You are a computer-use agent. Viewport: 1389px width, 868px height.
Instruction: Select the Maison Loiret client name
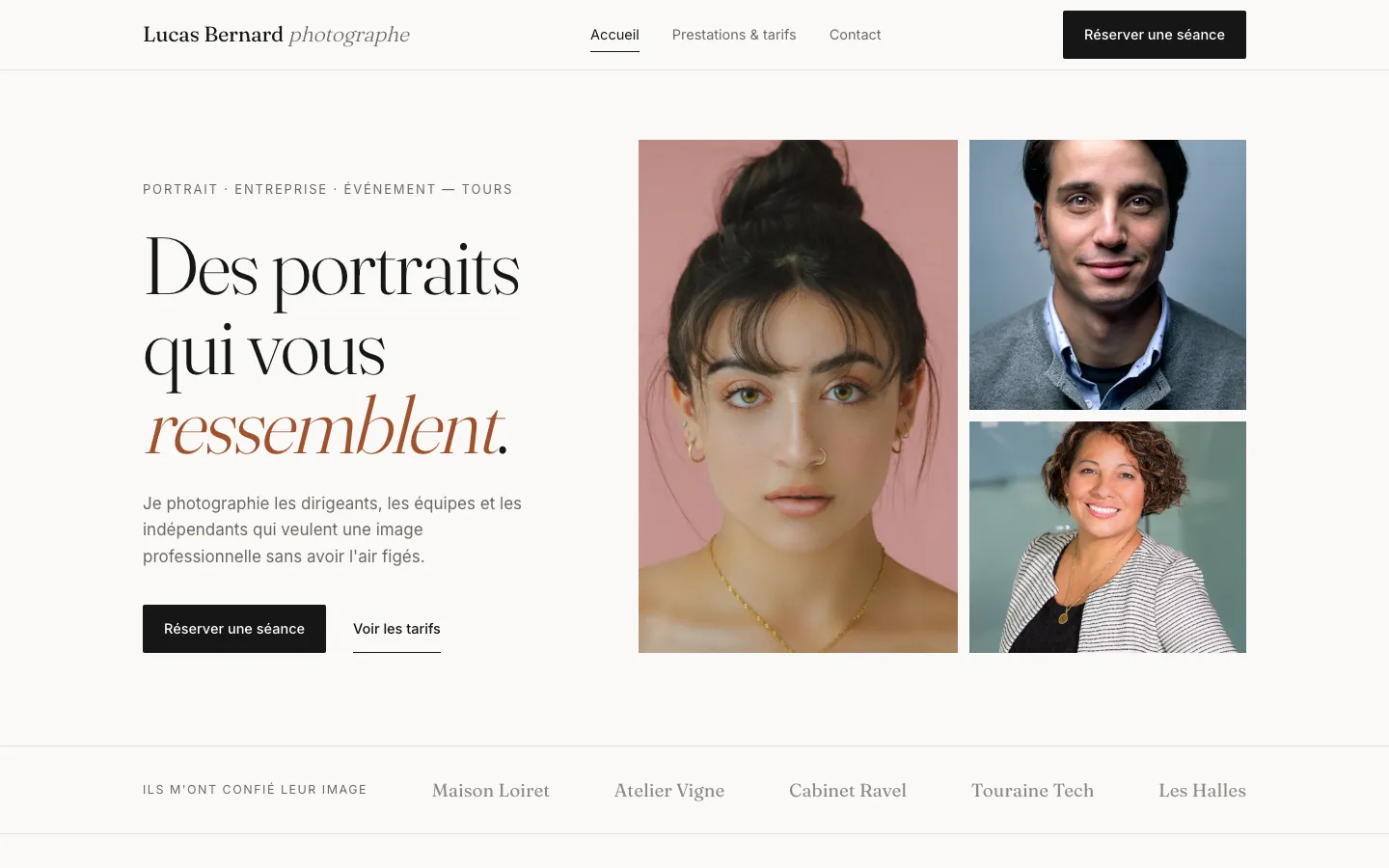coord(491,790)
